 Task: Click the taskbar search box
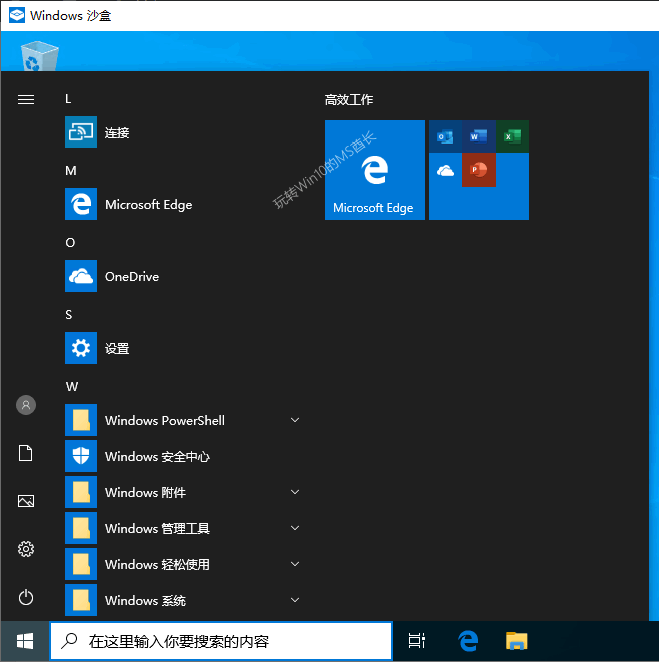point(221,641)
